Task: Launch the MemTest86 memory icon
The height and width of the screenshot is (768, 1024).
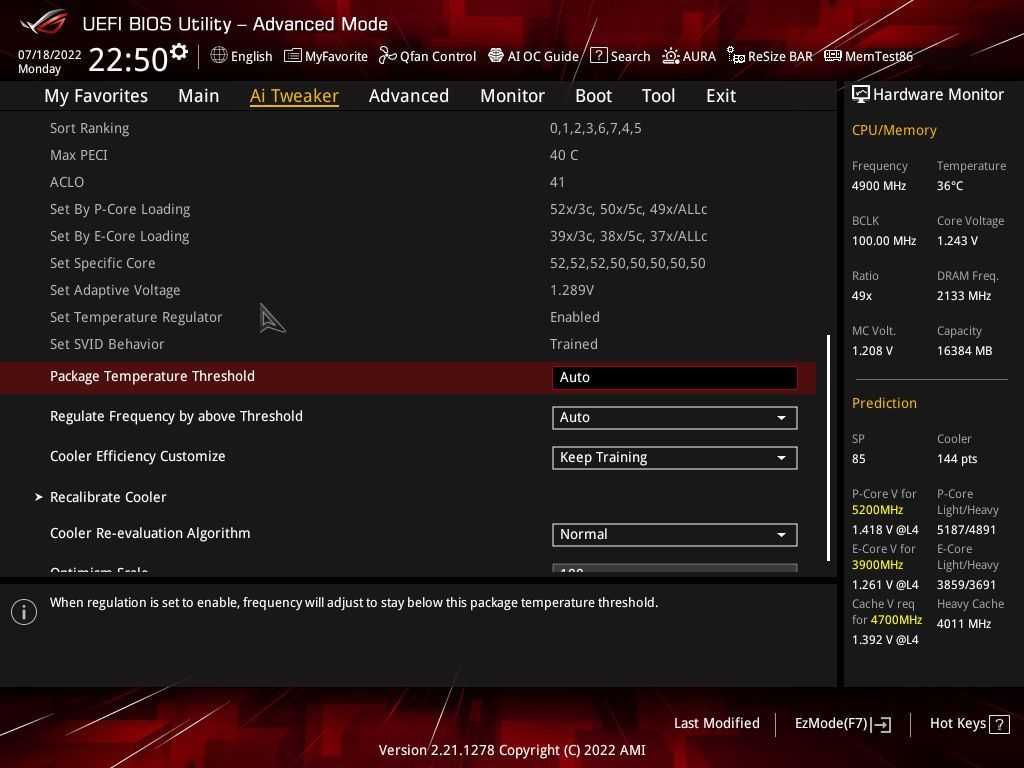Action: coord(833,56)
